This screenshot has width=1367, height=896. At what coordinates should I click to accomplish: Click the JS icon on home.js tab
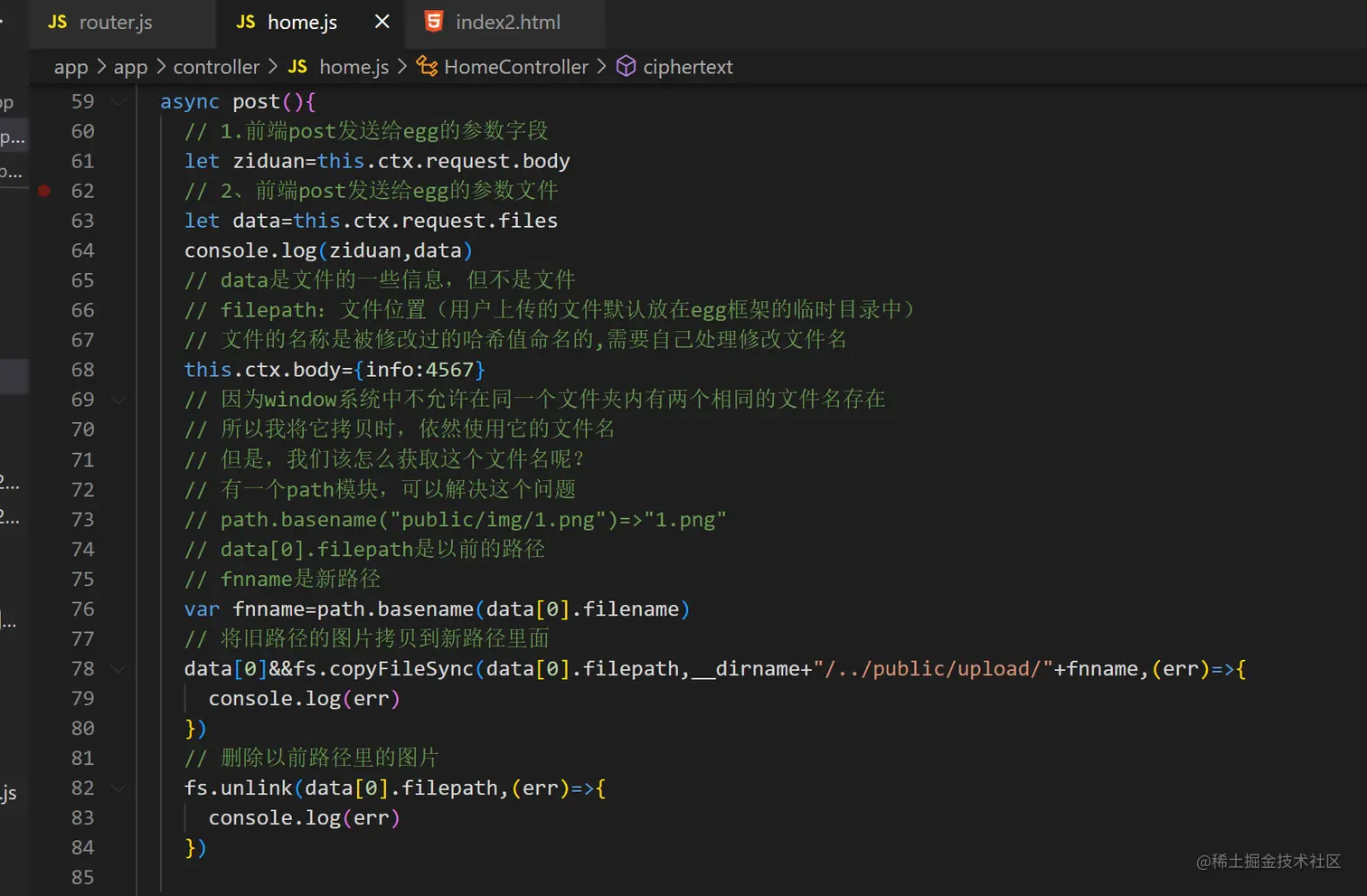click(x=246, y=22)
